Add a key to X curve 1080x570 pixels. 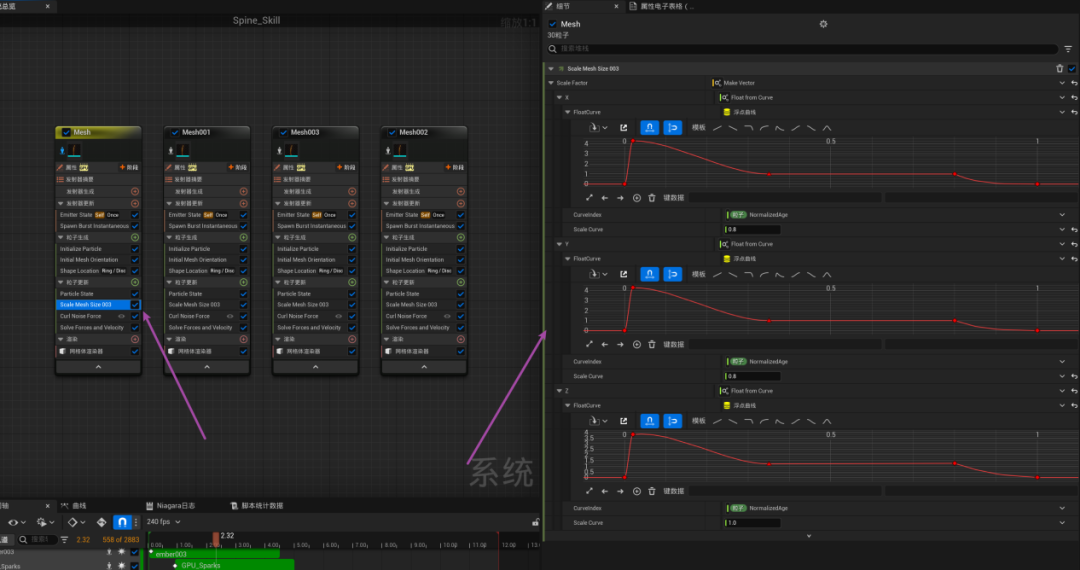[x=636, y=198]
